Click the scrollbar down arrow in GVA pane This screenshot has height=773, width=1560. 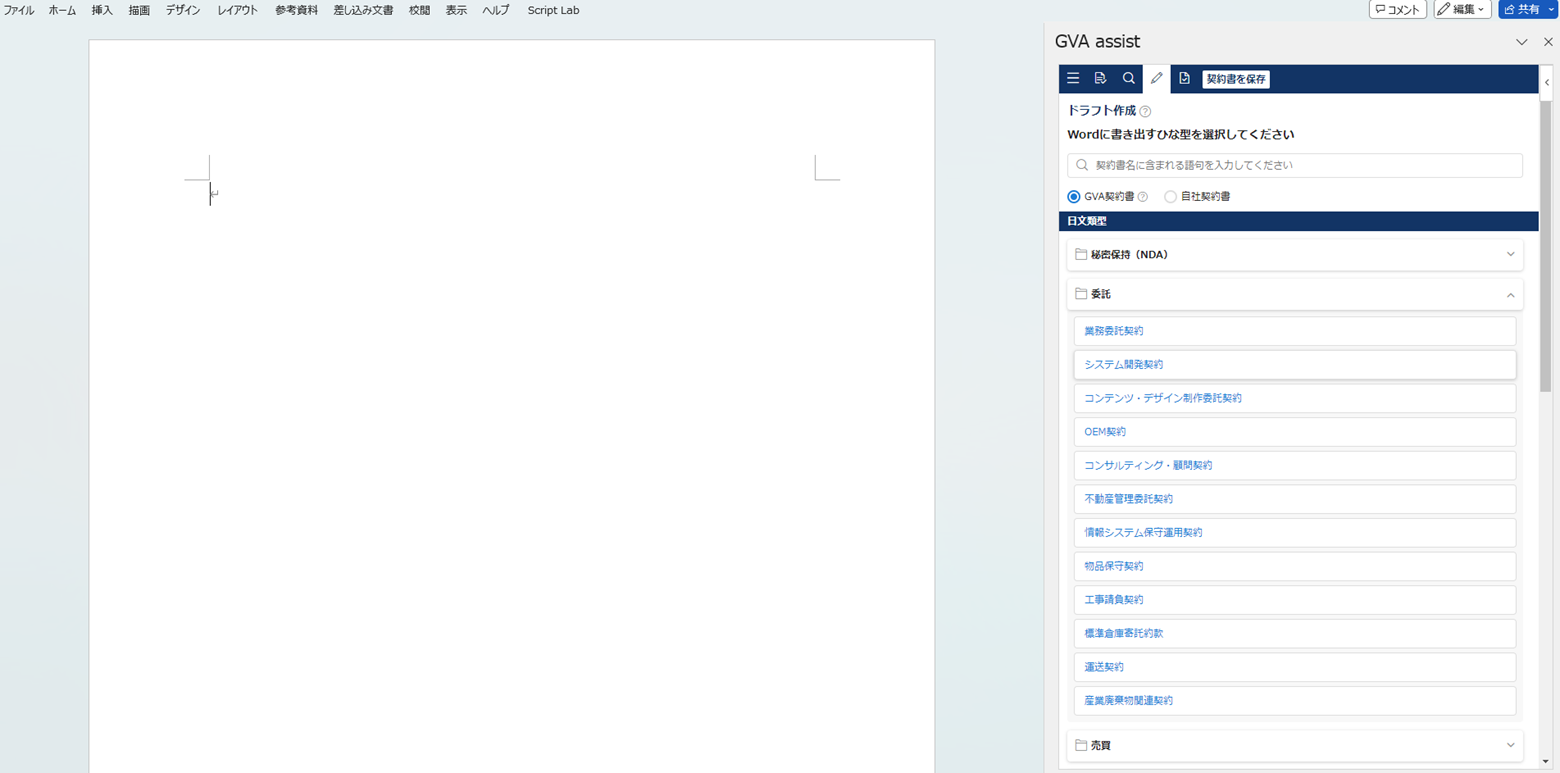[1546, 763]
